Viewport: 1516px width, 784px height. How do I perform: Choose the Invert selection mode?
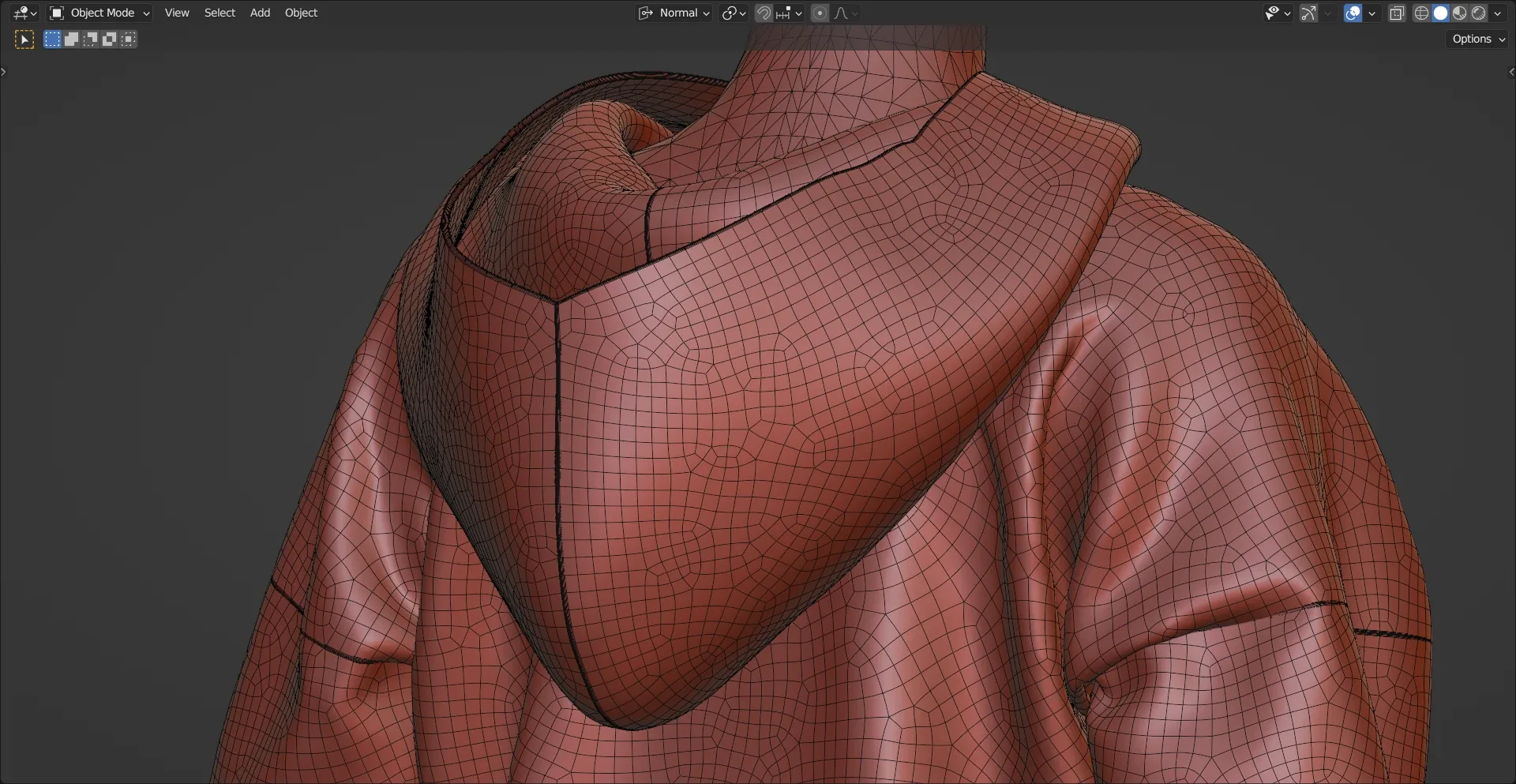(x=109, y=39)
